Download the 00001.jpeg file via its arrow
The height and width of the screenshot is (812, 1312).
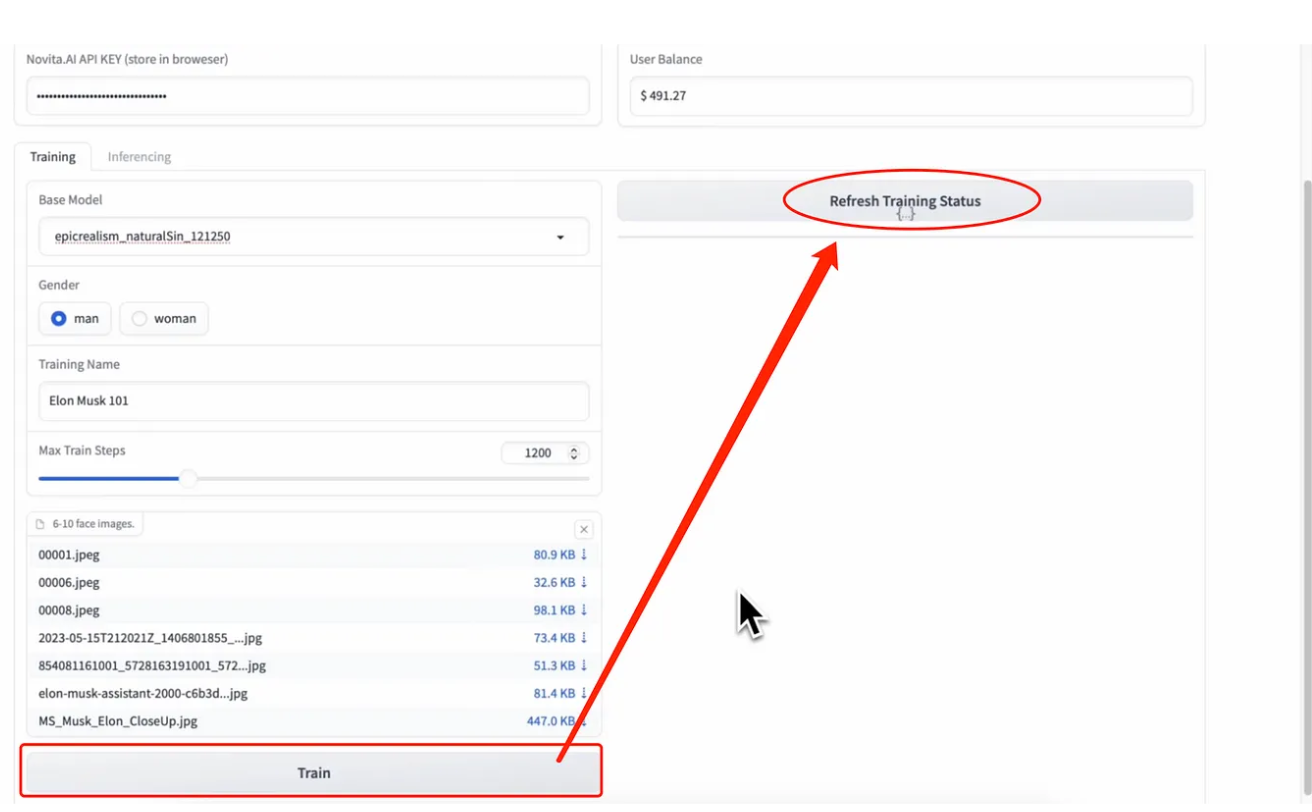584,554
